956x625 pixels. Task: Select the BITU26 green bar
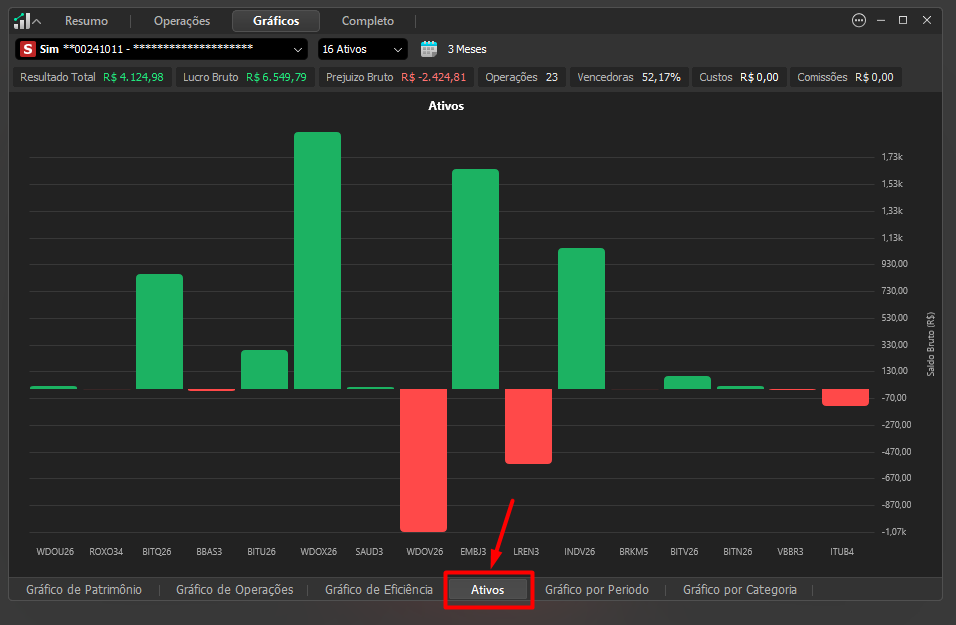pos(265,370)
